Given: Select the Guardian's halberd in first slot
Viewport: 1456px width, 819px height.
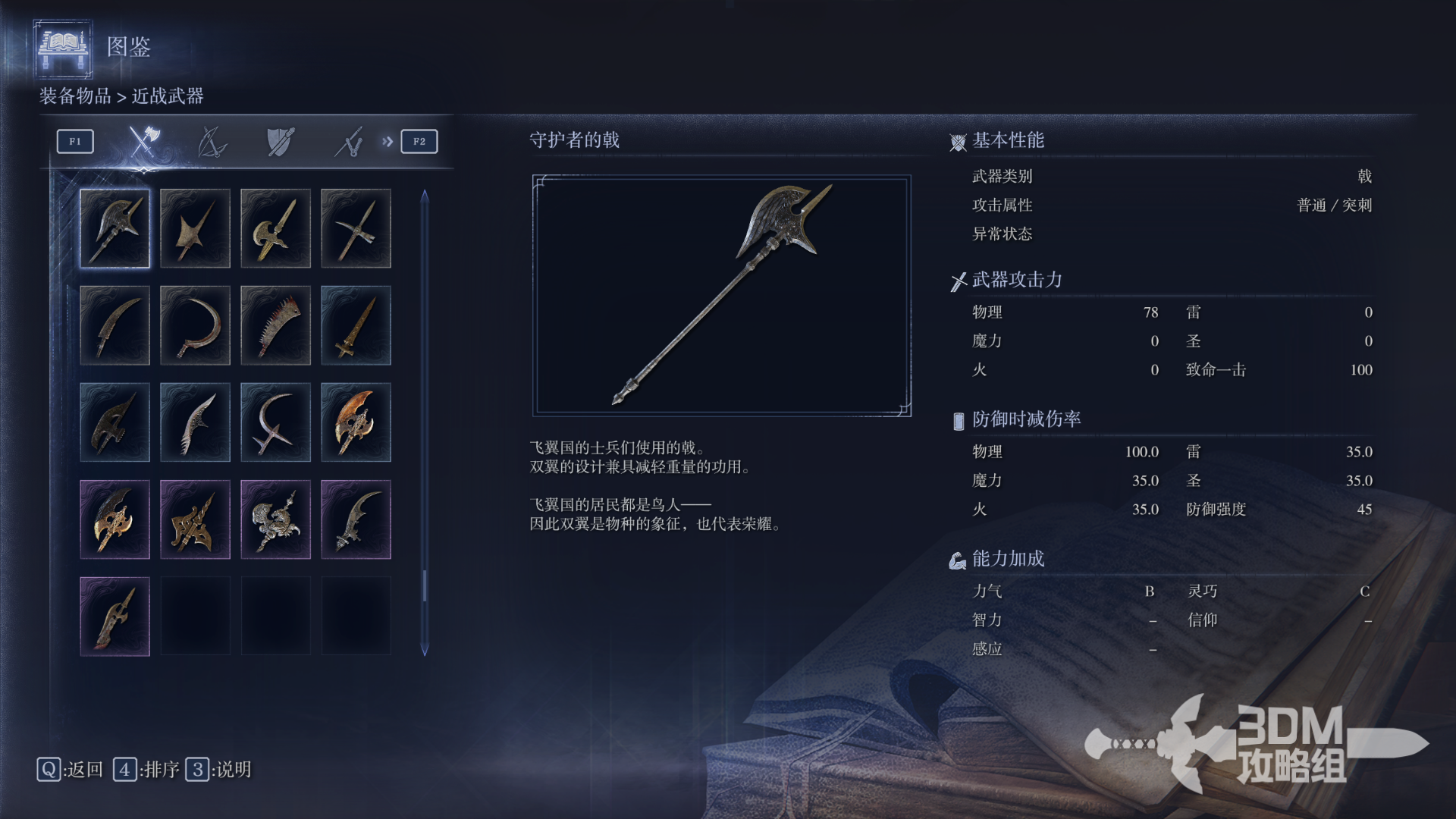Looking at the screenshot, I should pyautogui.click(x=115, y=228).
